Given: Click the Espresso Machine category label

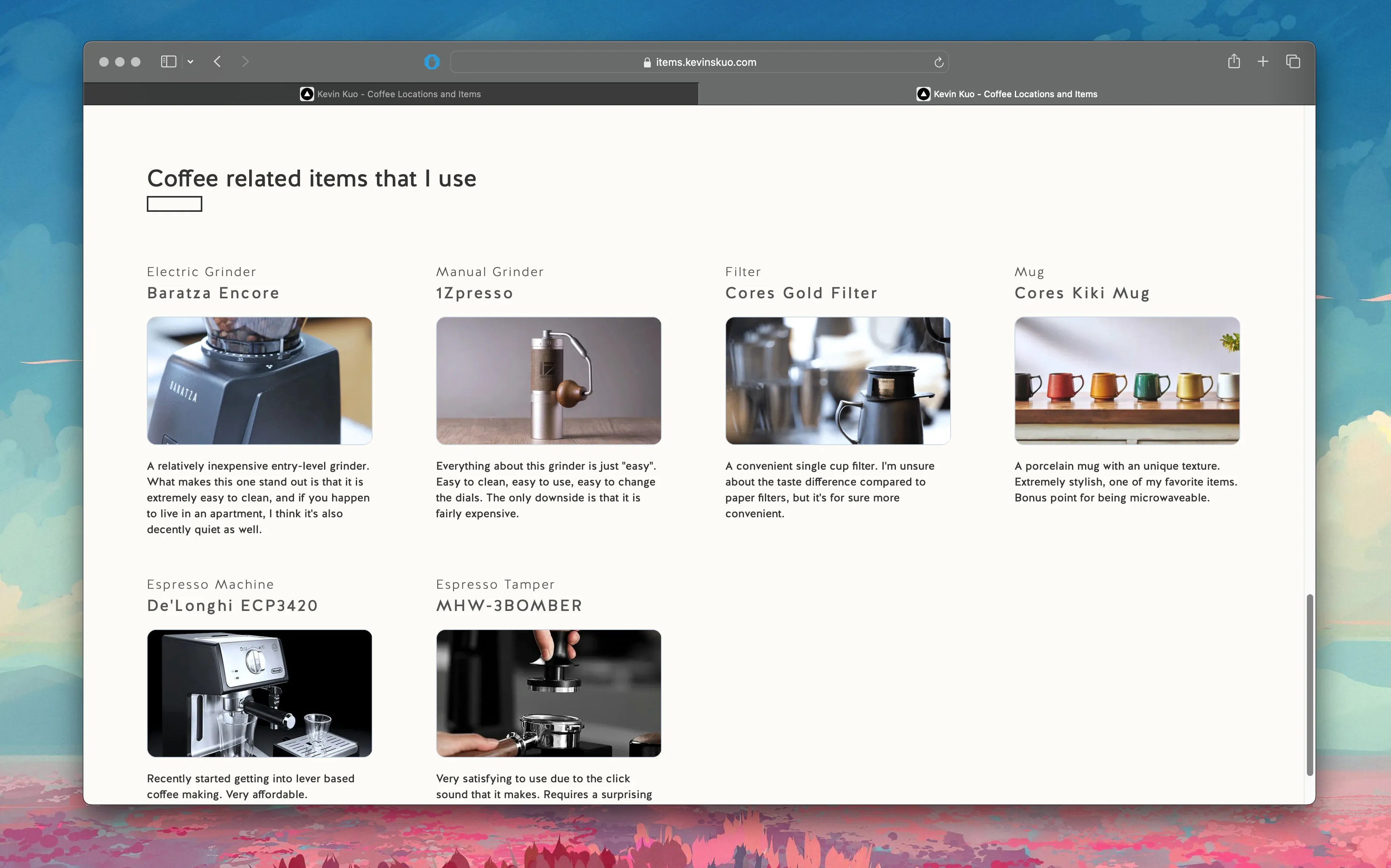Looking at the screenshot, I should tap(210, 584).
